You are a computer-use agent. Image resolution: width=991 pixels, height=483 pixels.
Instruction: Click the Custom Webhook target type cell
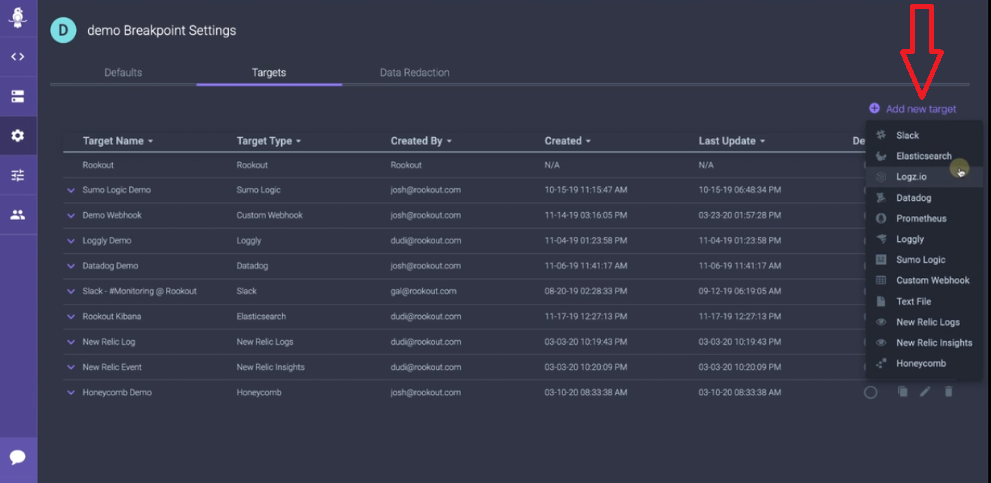(270, 215)
